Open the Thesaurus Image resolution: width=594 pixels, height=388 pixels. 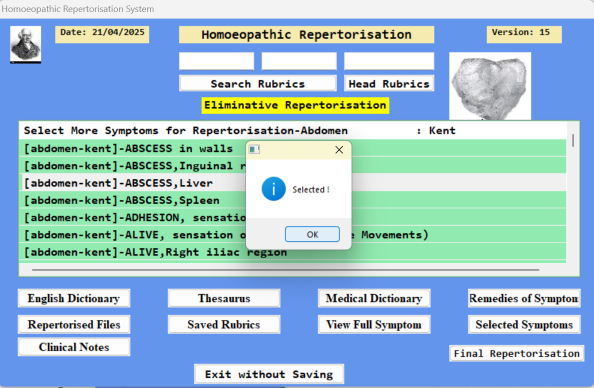(224, 298)
